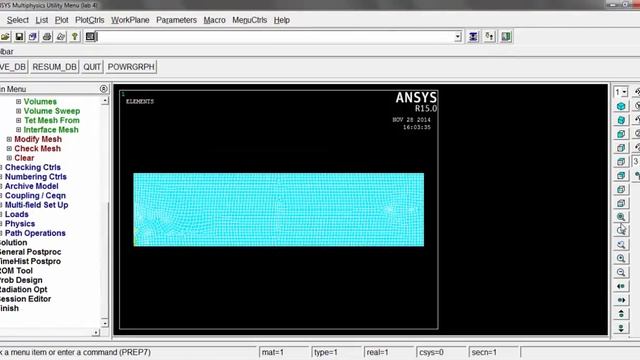Viewport: 640px width, 360px height.
Task: Open the Macro menu
Action: pyautogui.click(x=214, y=20)
